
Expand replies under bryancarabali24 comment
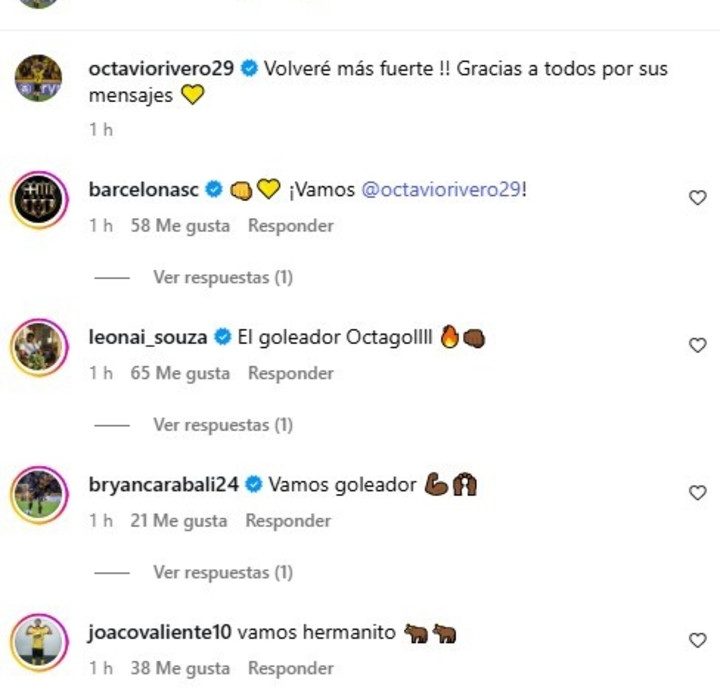pos(223,572)
